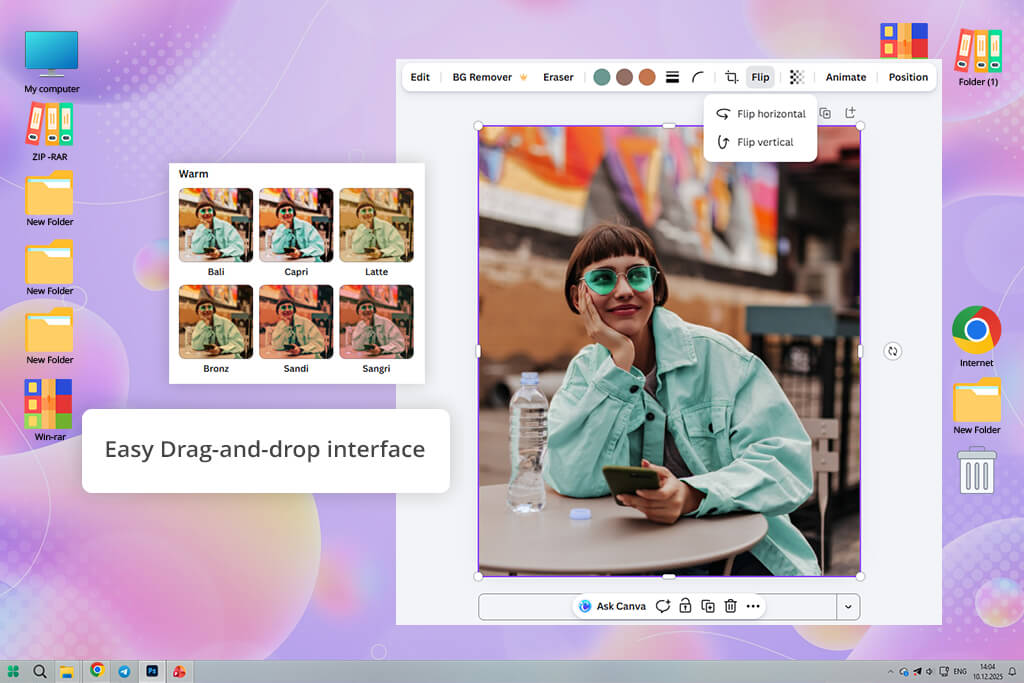
Task: Add a comment via the speech bubble icon
Action: [x=663, y=606]
